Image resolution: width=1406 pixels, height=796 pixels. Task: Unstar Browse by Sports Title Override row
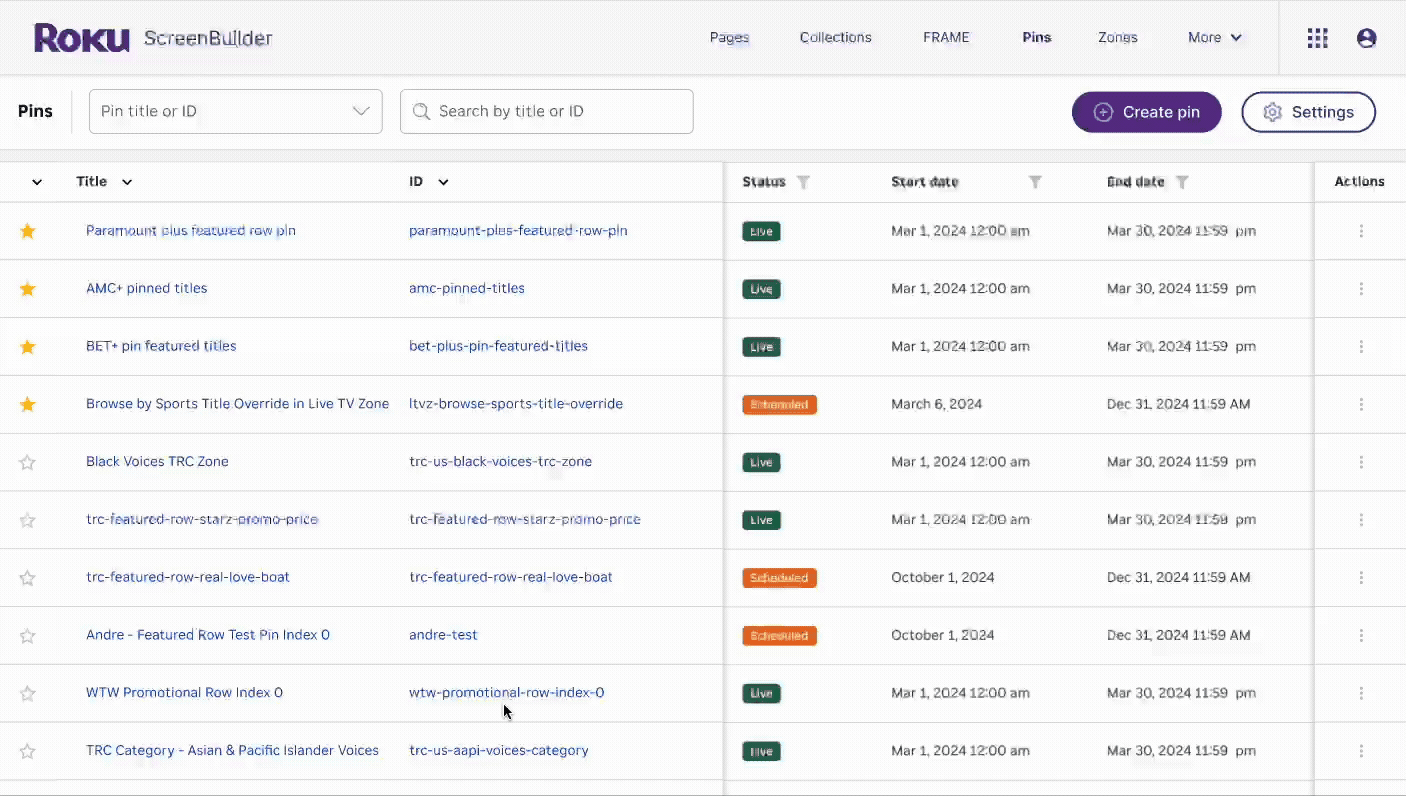click(28, 405)
